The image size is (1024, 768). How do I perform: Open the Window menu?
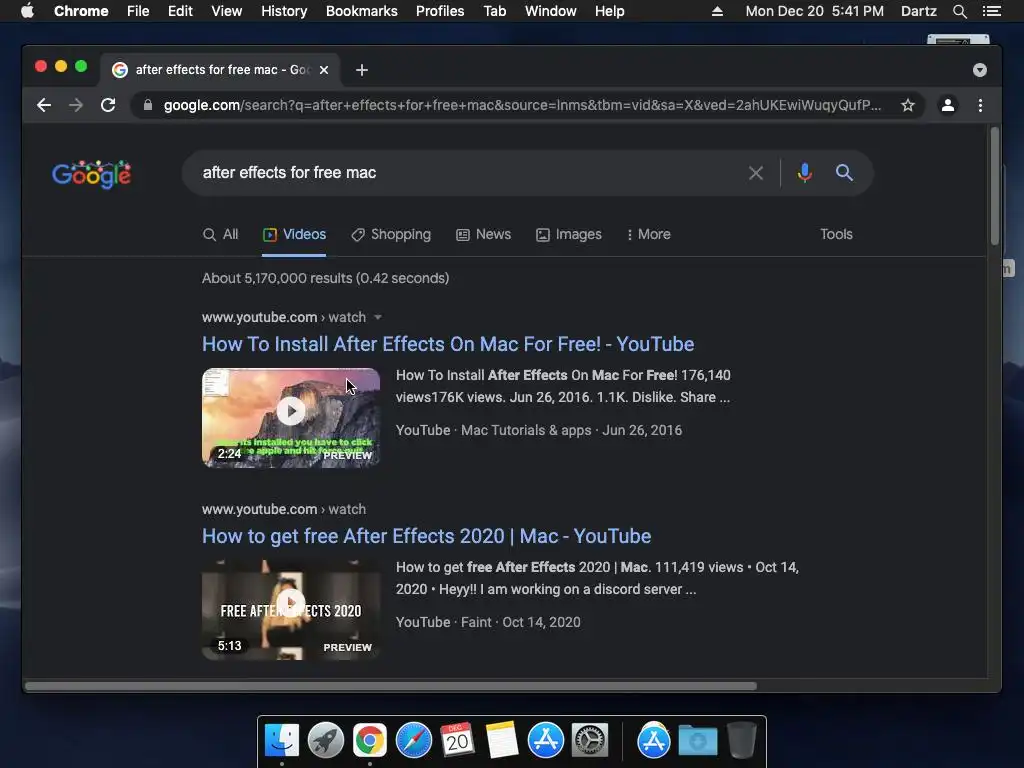551,11
